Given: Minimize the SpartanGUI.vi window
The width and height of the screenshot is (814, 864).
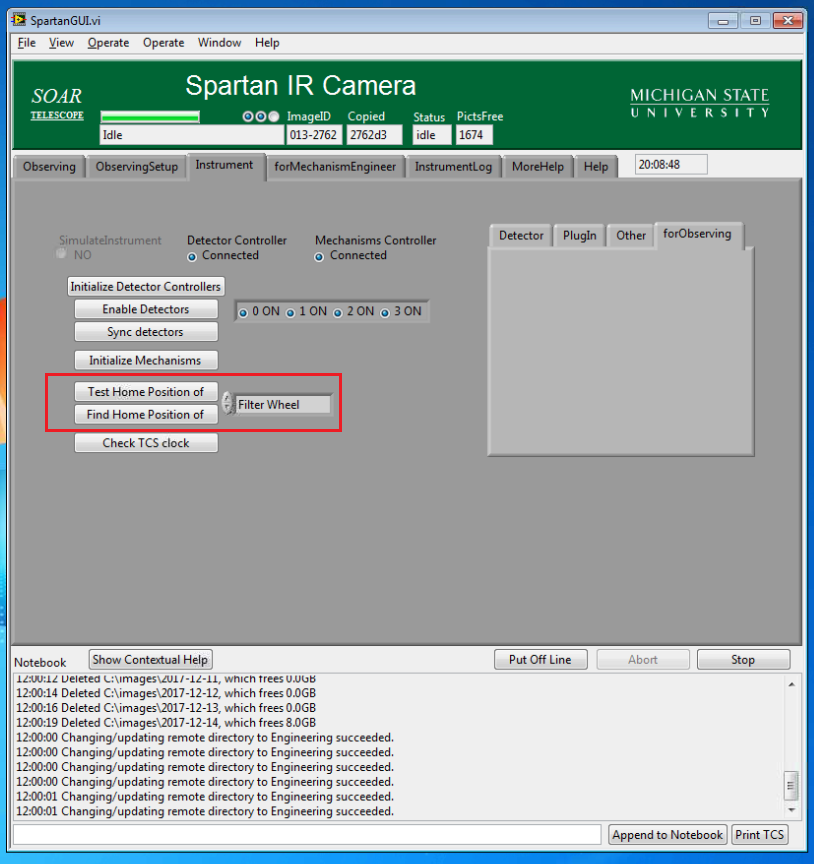Looking at the screenshot, I should coord(723,21).
